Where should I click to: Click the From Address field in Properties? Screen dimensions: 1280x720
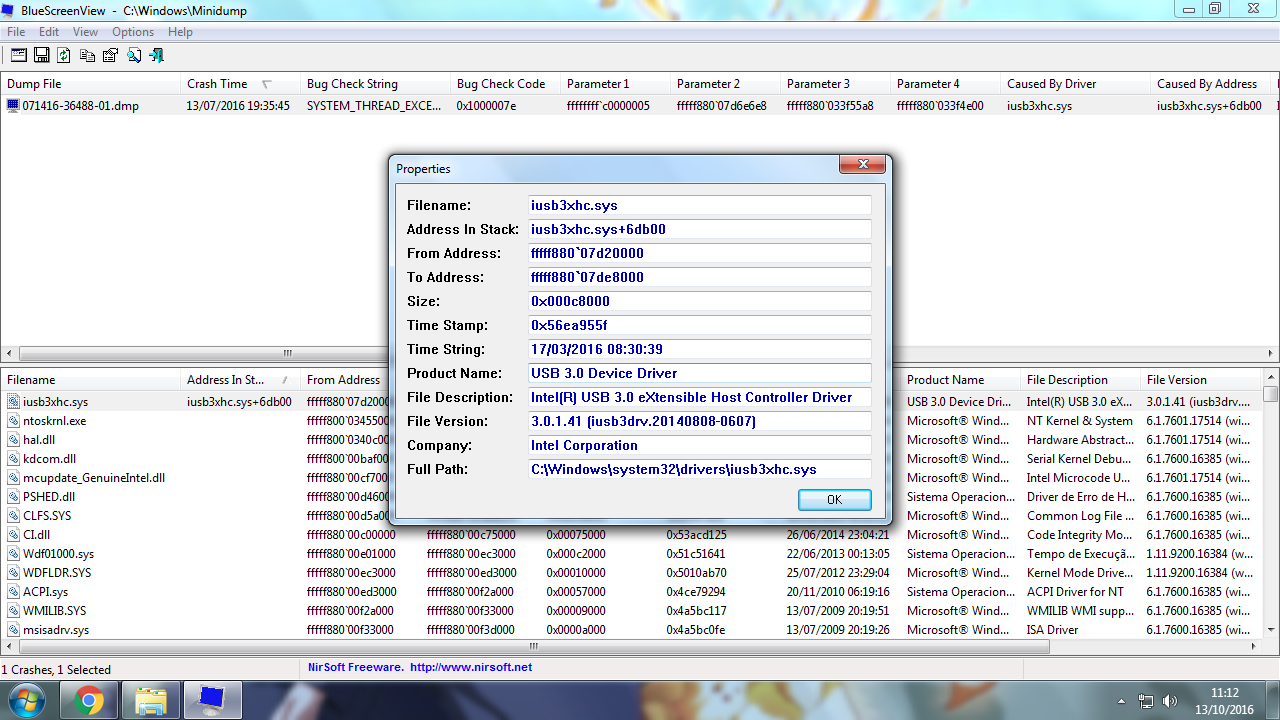tap(700, 253)
